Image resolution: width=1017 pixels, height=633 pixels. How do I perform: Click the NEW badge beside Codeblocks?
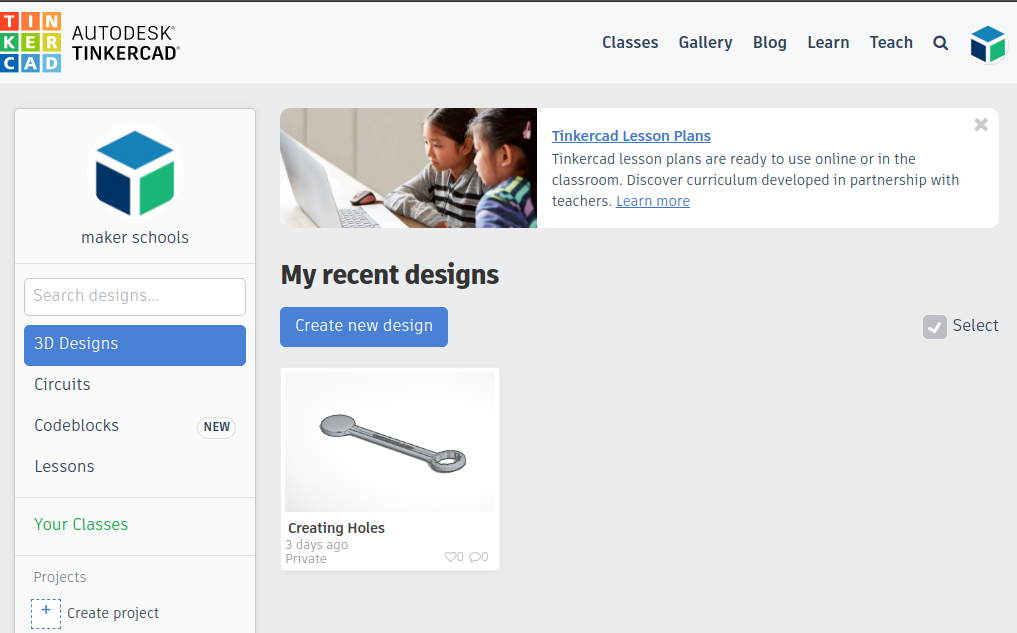[x=217, y=427]
